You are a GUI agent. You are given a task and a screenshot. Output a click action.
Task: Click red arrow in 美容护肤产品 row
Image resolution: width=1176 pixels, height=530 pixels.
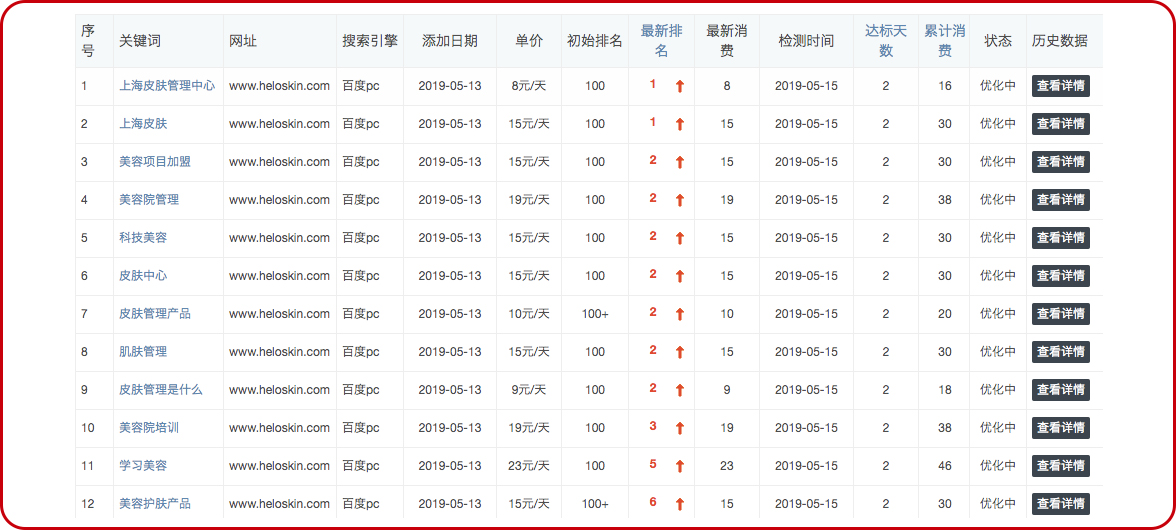(x=680, y=505)
